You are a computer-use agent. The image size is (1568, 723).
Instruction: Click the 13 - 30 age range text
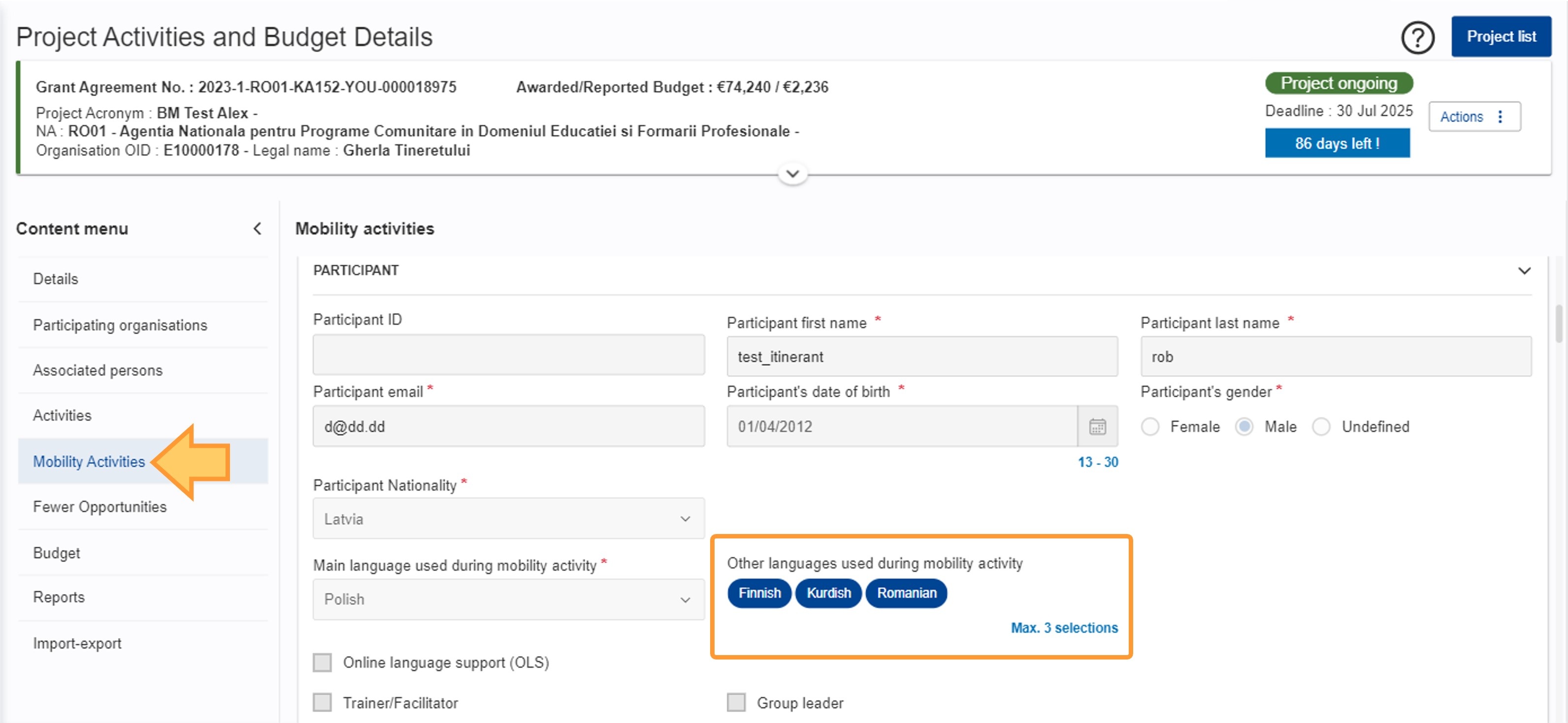(1098, 462)
